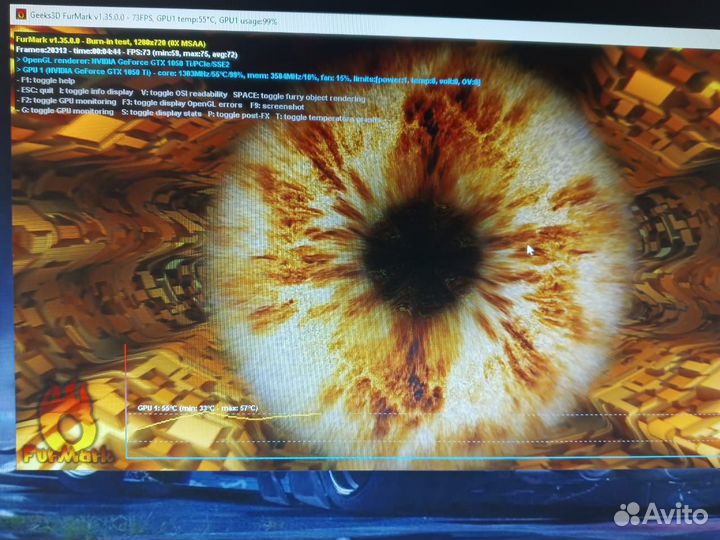Click the Avito watermark logo

(660, 514)
